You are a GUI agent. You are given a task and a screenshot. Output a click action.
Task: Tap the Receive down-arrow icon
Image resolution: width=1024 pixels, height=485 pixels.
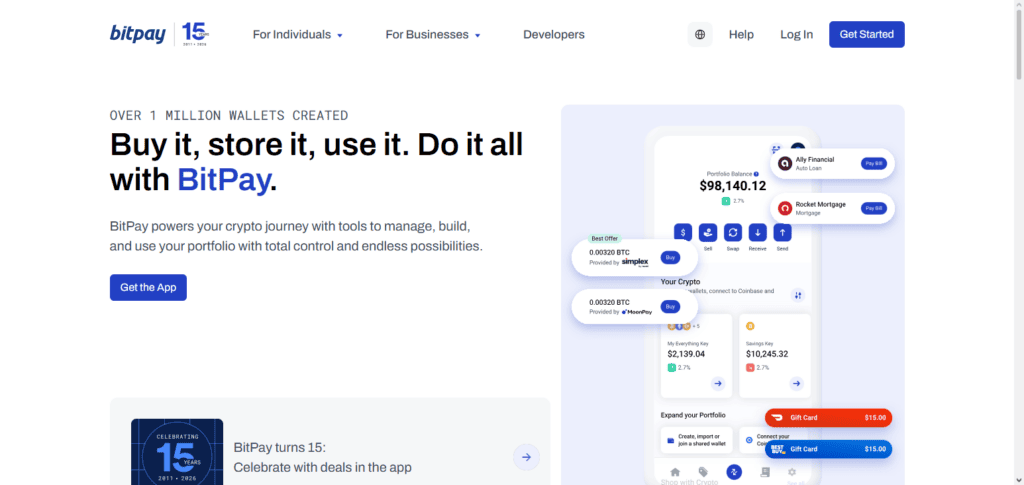(758, 232)
